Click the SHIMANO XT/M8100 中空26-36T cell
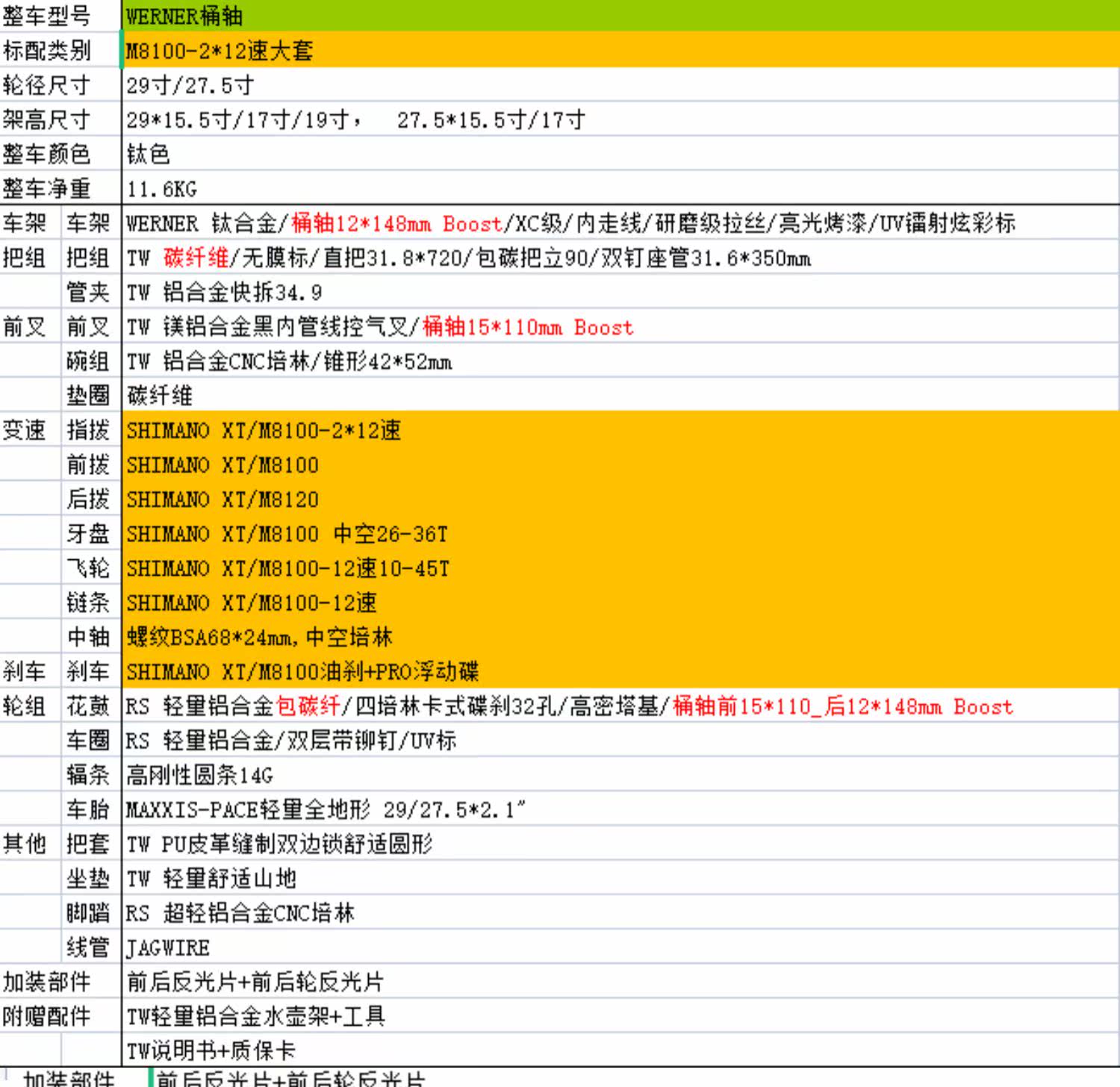 620,533
